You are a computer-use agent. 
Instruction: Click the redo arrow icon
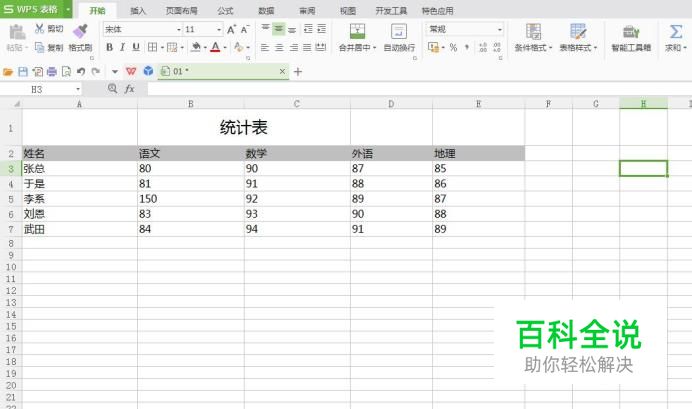click(x=95, y=71)
